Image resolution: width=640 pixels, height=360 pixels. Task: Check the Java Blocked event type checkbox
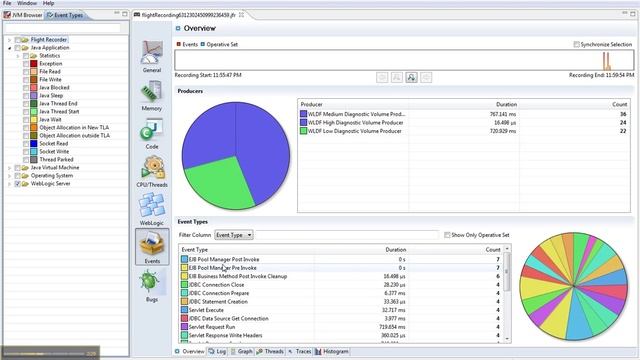[26, 87]
